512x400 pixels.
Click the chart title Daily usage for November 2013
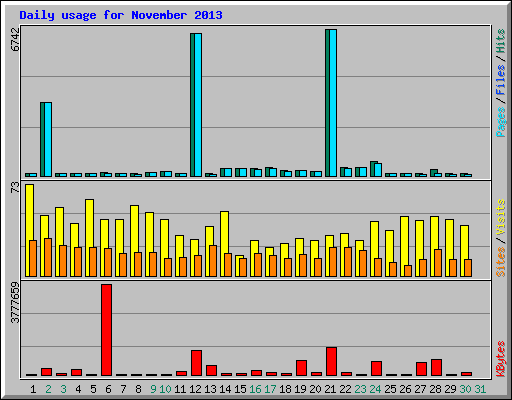pyautogui.click(x=121, y=15)
